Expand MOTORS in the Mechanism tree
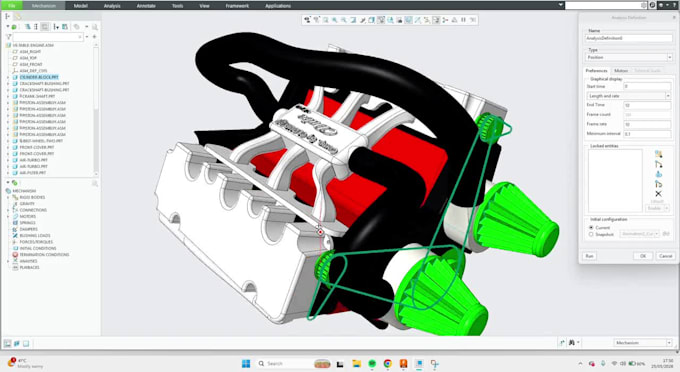 pos(8,216)
